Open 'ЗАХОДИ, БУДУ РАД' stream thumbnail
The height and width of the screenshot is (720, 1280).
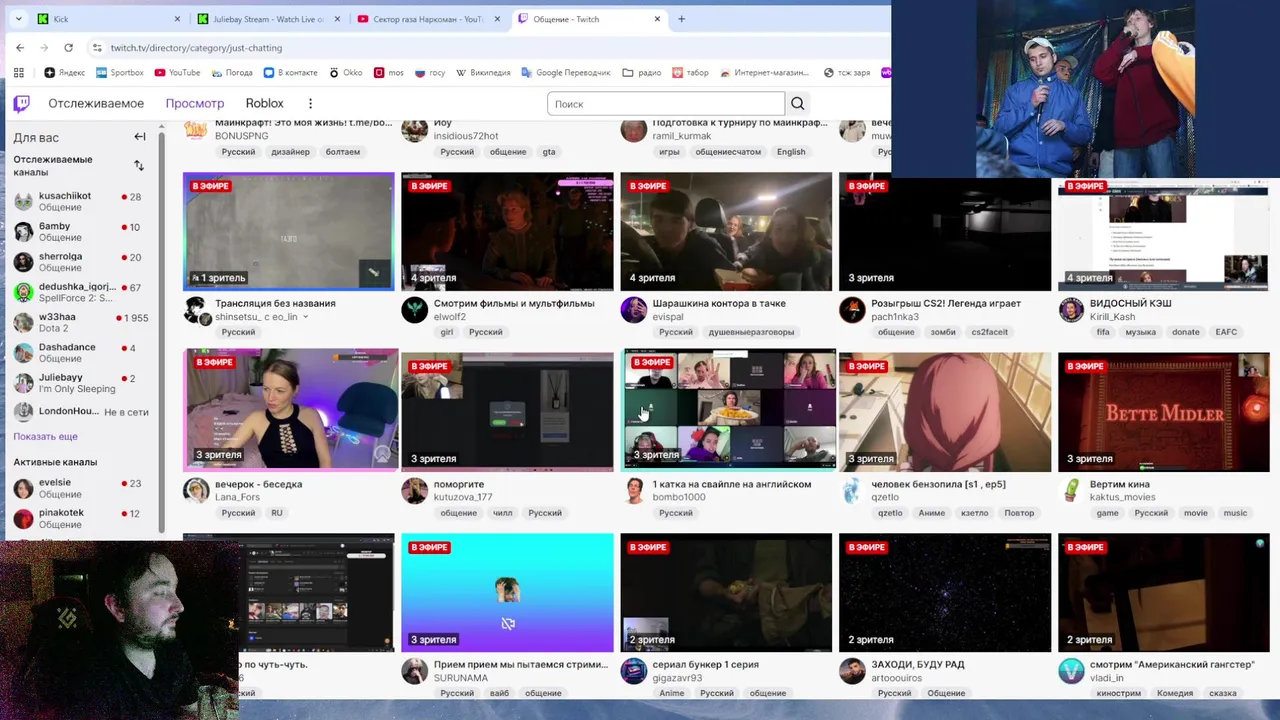click(x=945, y=593)
